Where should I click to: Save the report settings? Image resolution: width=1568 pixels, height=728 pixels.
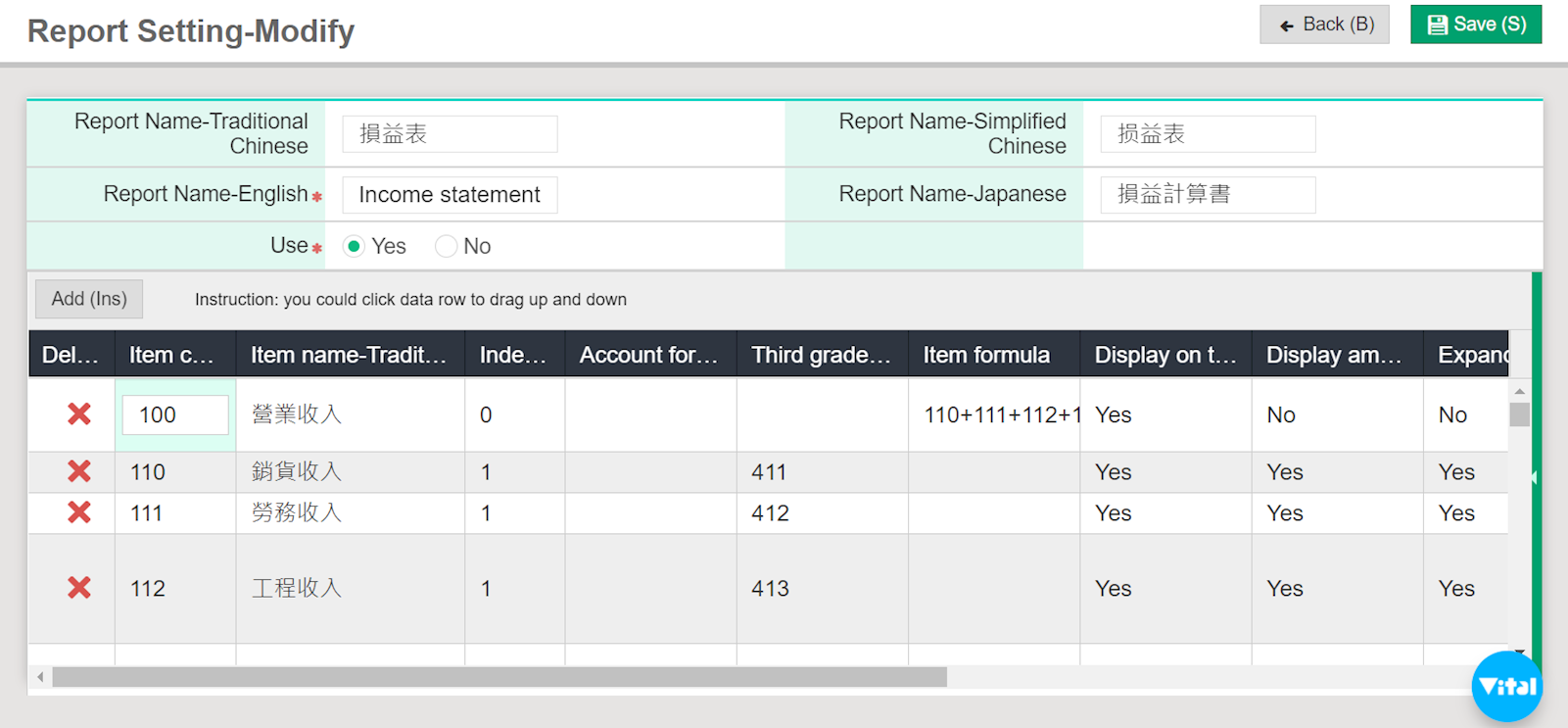coord(1475,24)
